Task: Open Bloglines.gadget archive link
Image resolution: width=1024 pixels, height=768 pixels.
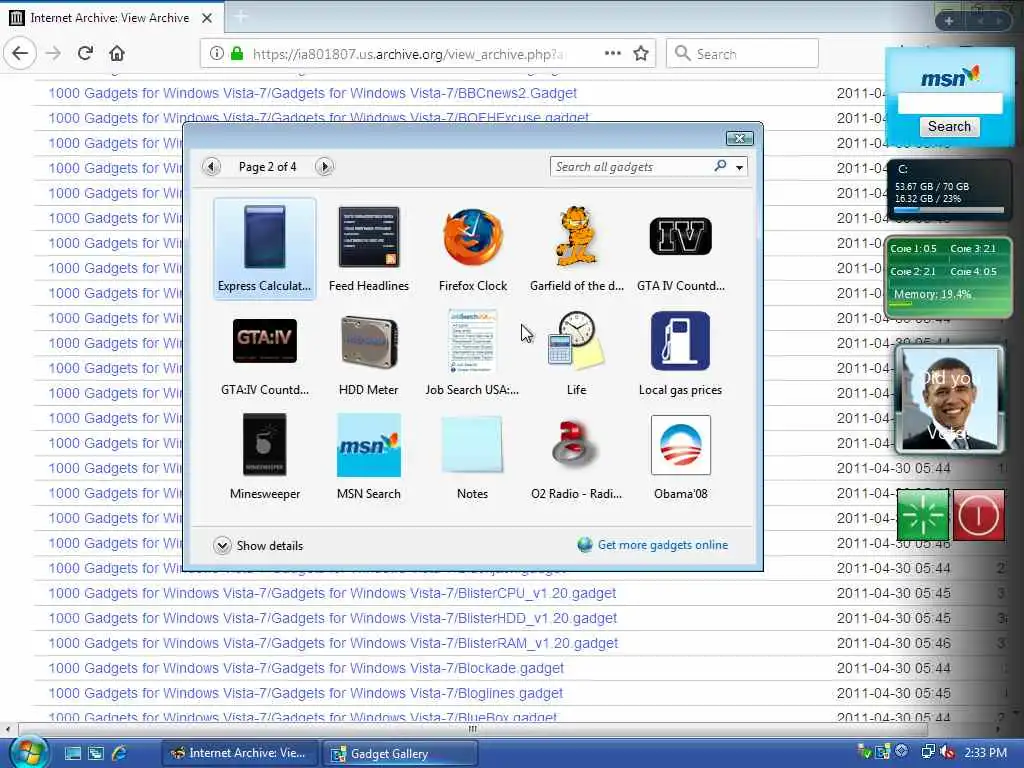Action: [x=305, y=693]
